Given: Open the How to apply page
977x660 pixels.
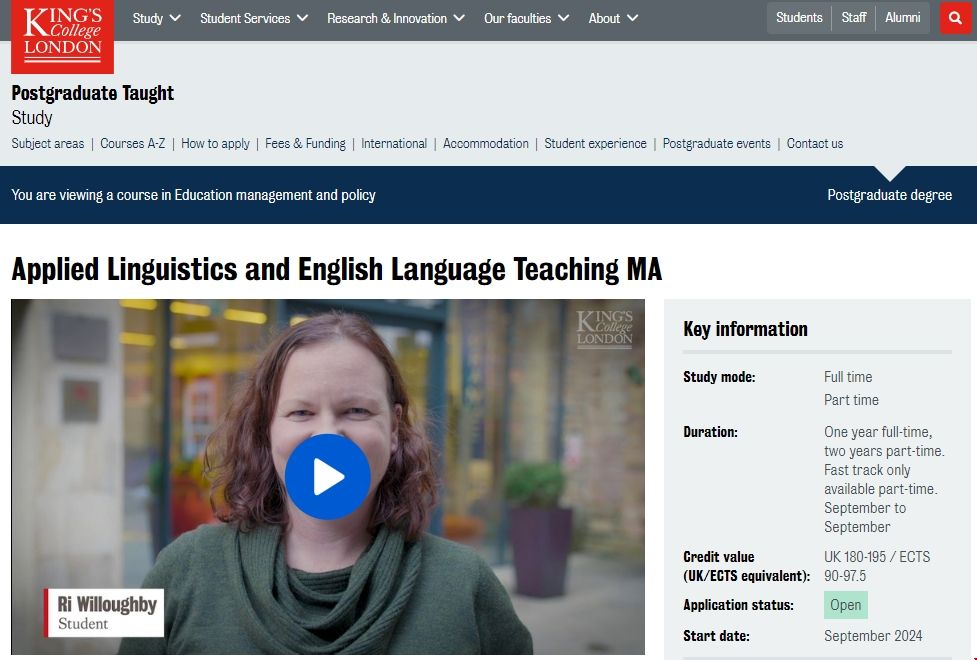Looking at the screenshot, I should tap(215, 144).
